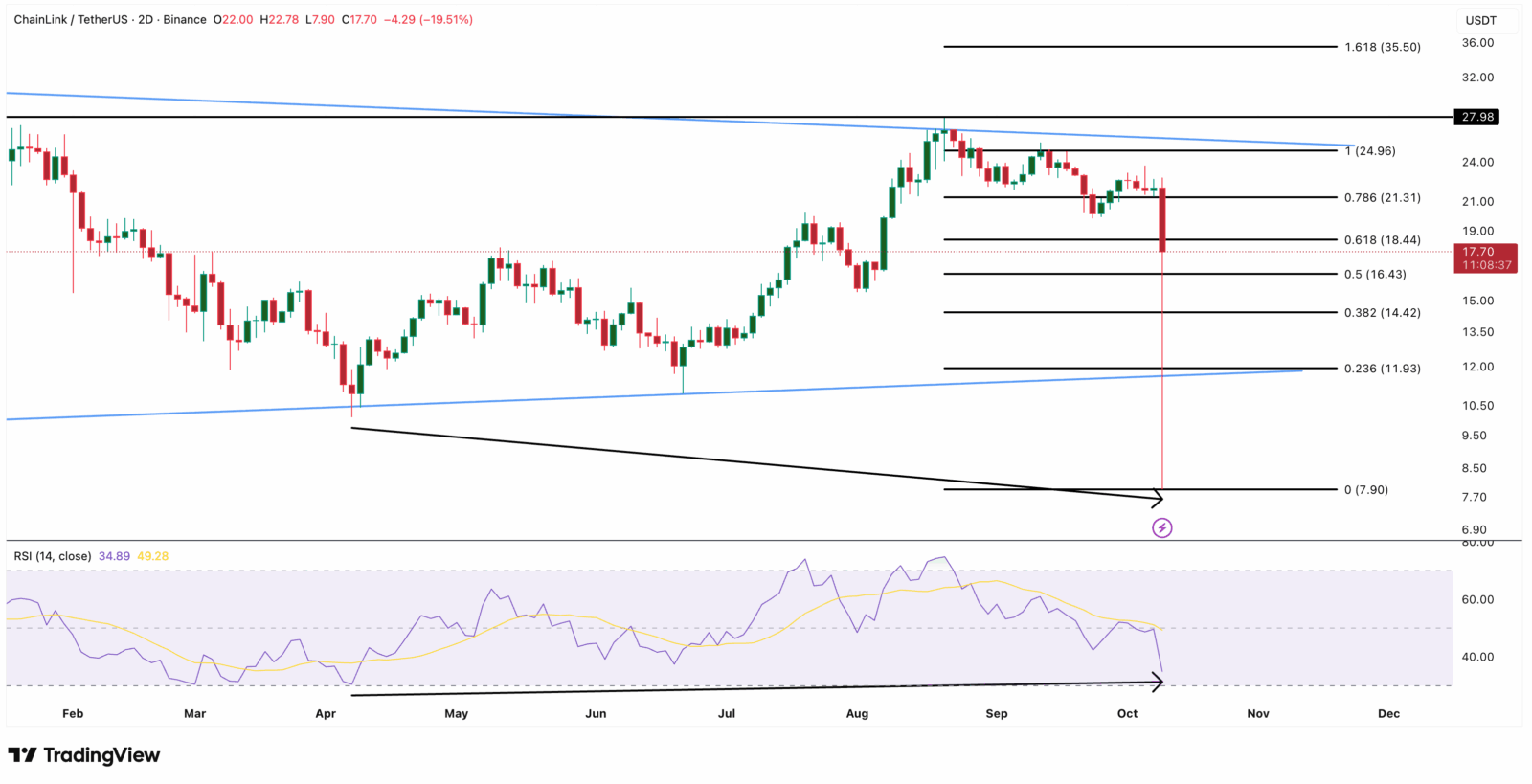The image size is (1532, 784).
Task: Click the arrowhead ending the price divergence line
Action: click(x=1158, y=498)
